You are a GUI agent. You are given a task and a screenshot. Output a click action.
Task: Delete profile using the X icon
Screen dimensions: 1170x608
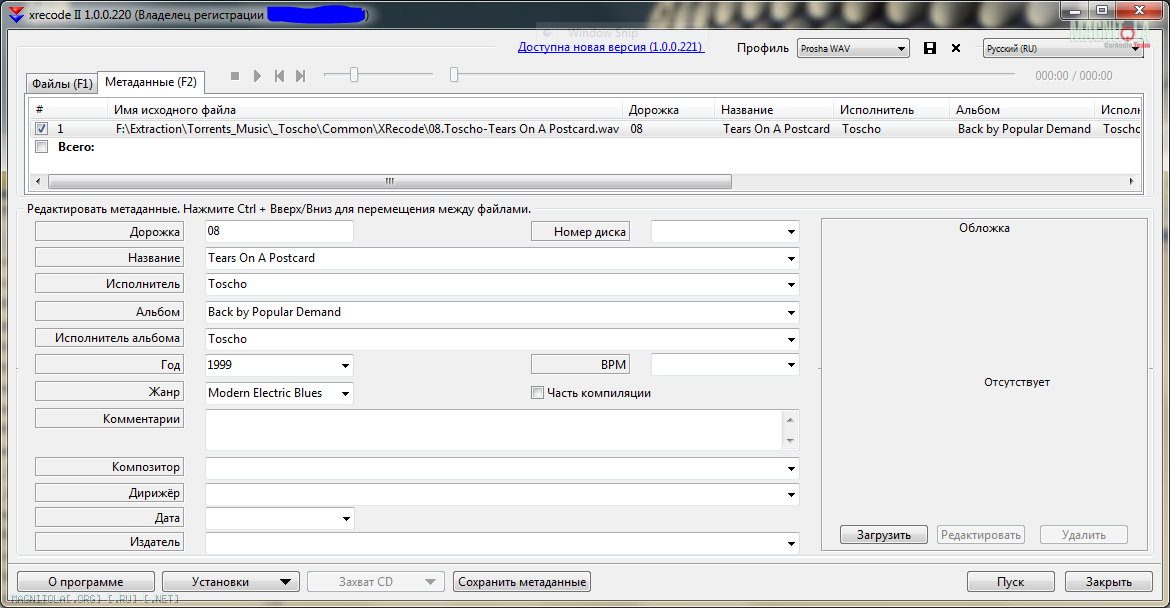[x=956, y=48]
